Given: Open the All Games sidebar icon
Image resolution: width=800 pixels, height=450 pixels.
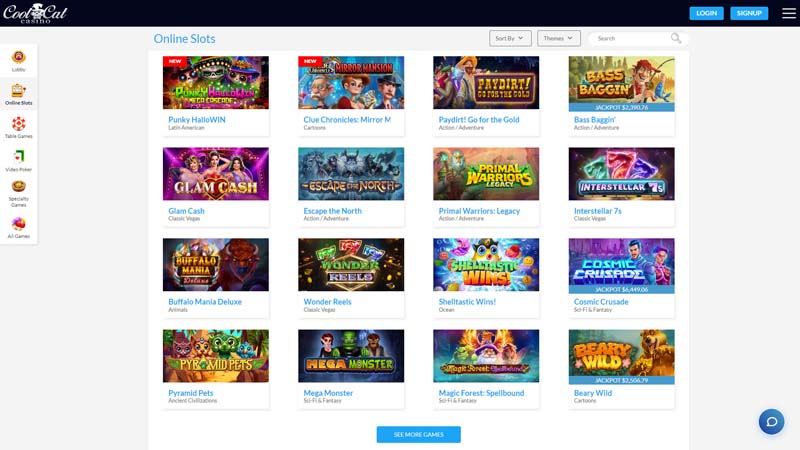Looking at the screenshot, I should point(18,223).
